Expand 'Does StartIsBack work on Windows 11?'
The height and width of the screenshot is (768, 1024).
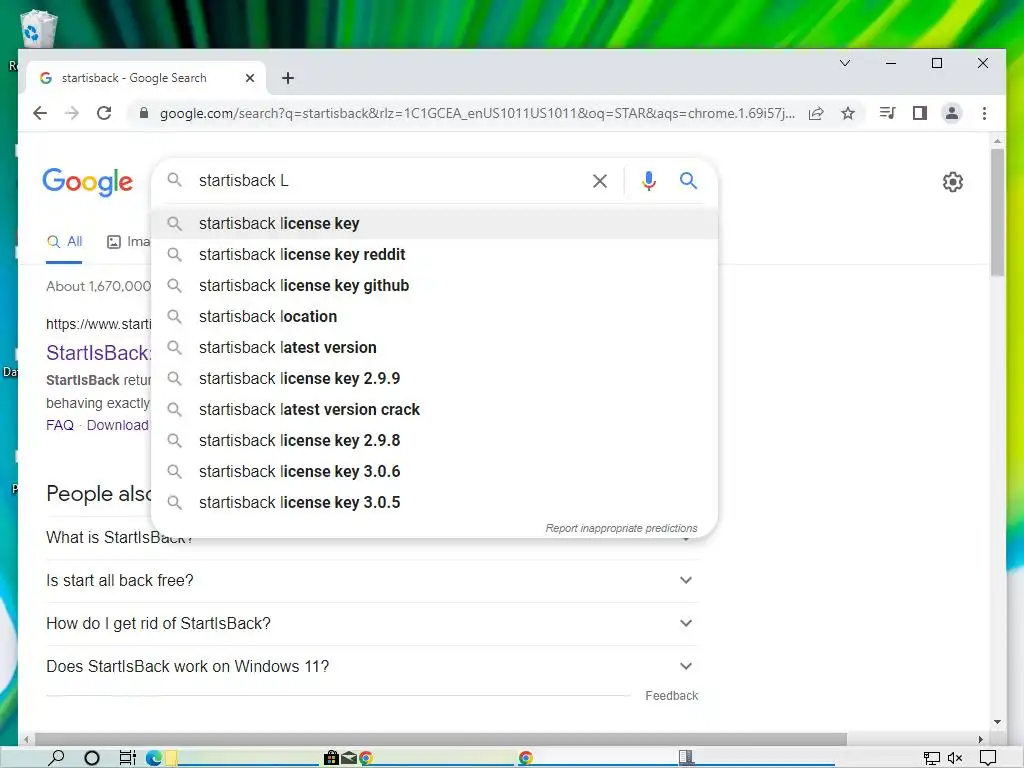(372, 667)
